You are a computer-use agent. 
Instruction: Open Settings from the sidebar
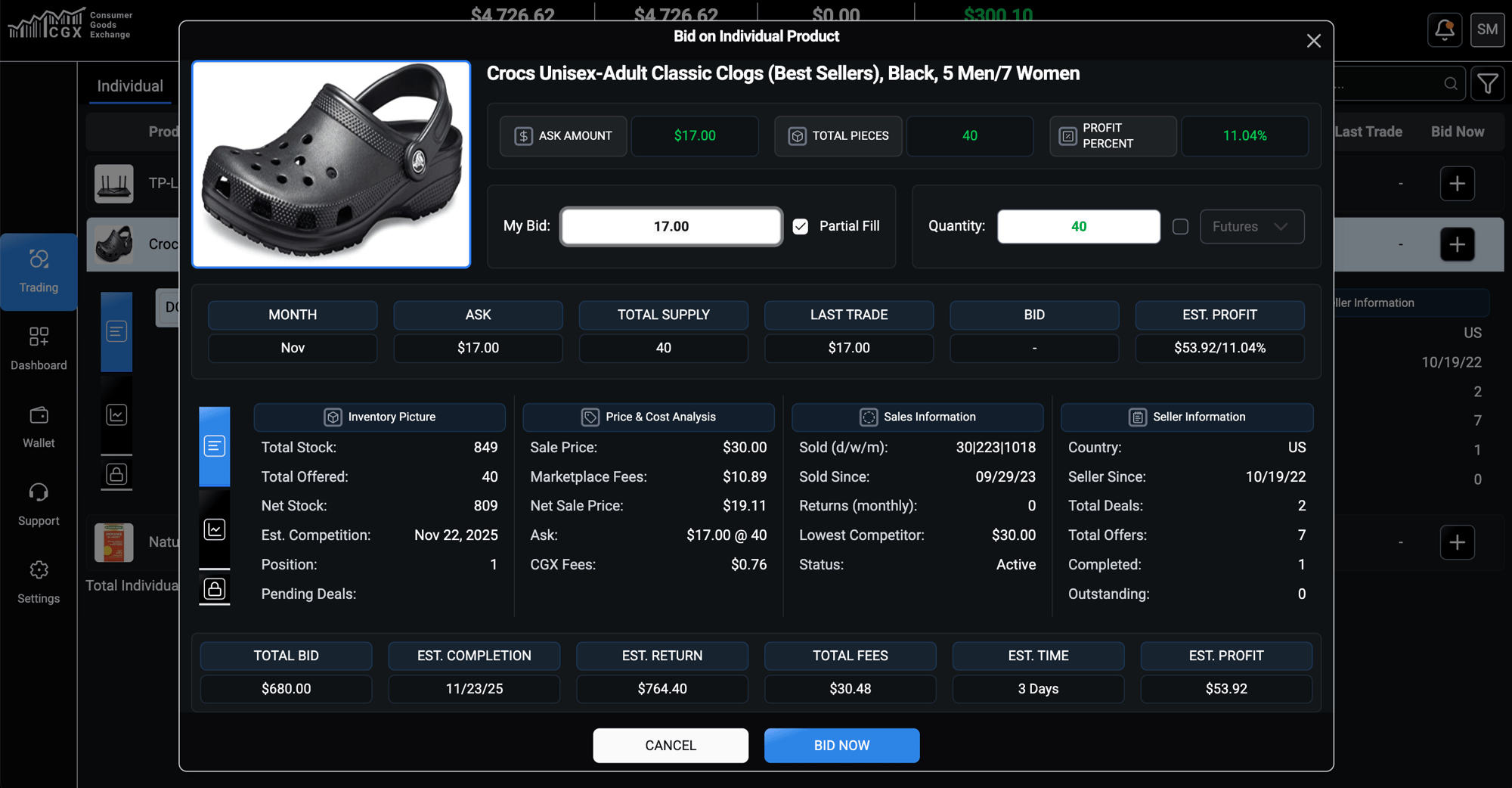coord(38,582)
